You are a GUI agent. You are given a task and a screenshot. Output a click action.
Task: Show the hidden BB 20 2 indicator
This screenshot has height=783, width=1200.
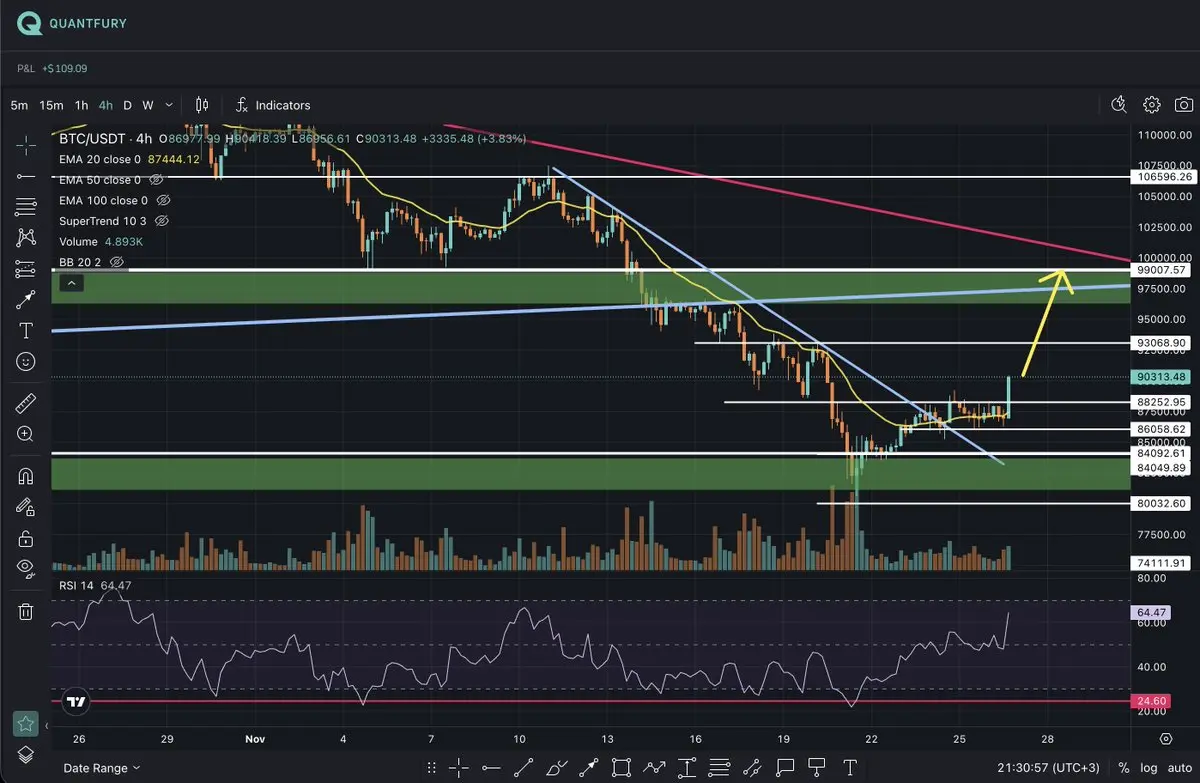pyautogui.click(x=116, y=262)
